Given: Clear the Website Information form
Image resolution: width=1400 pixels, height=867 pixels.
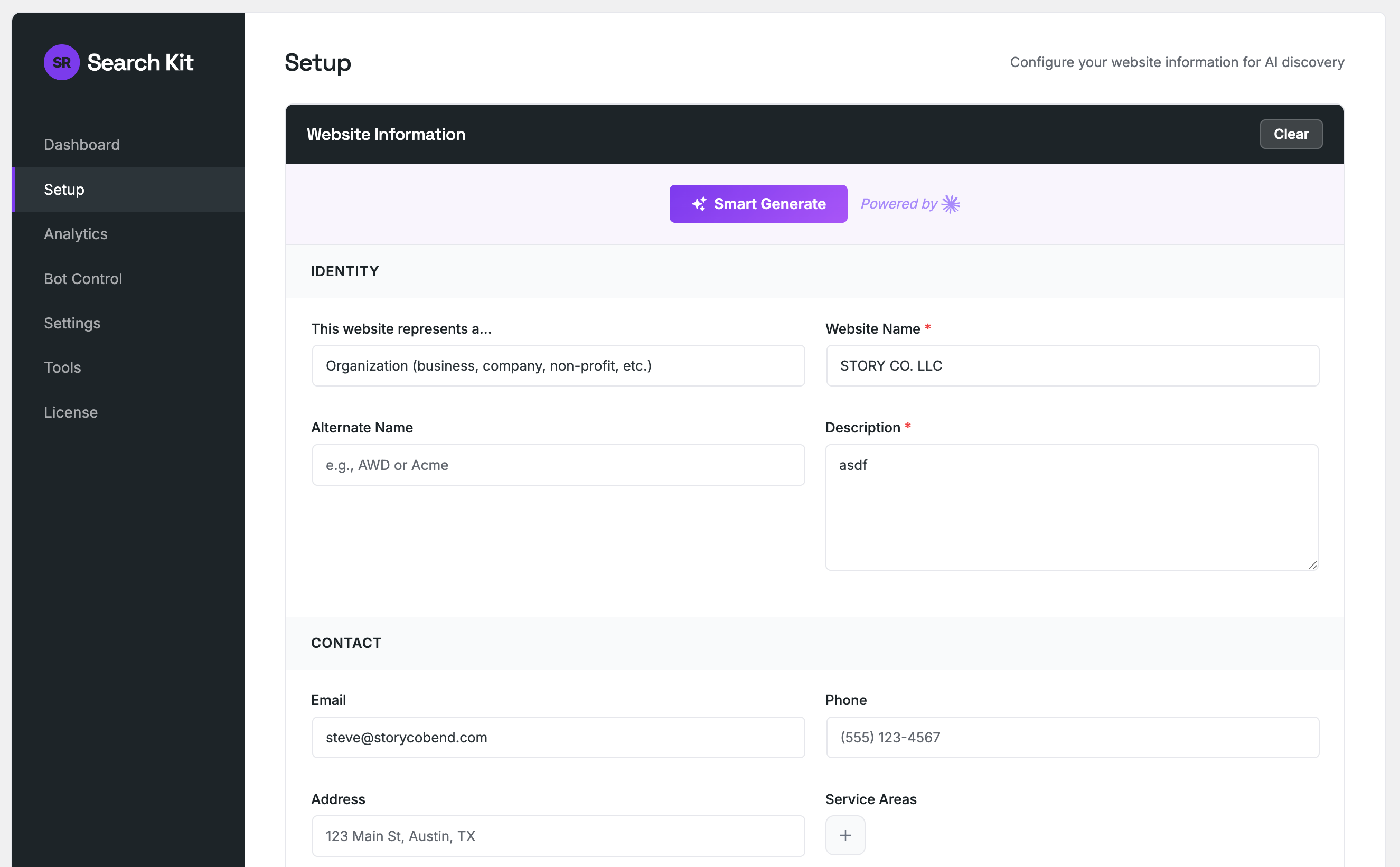Looking at the screenshot, I should (x=1291, y=134).
